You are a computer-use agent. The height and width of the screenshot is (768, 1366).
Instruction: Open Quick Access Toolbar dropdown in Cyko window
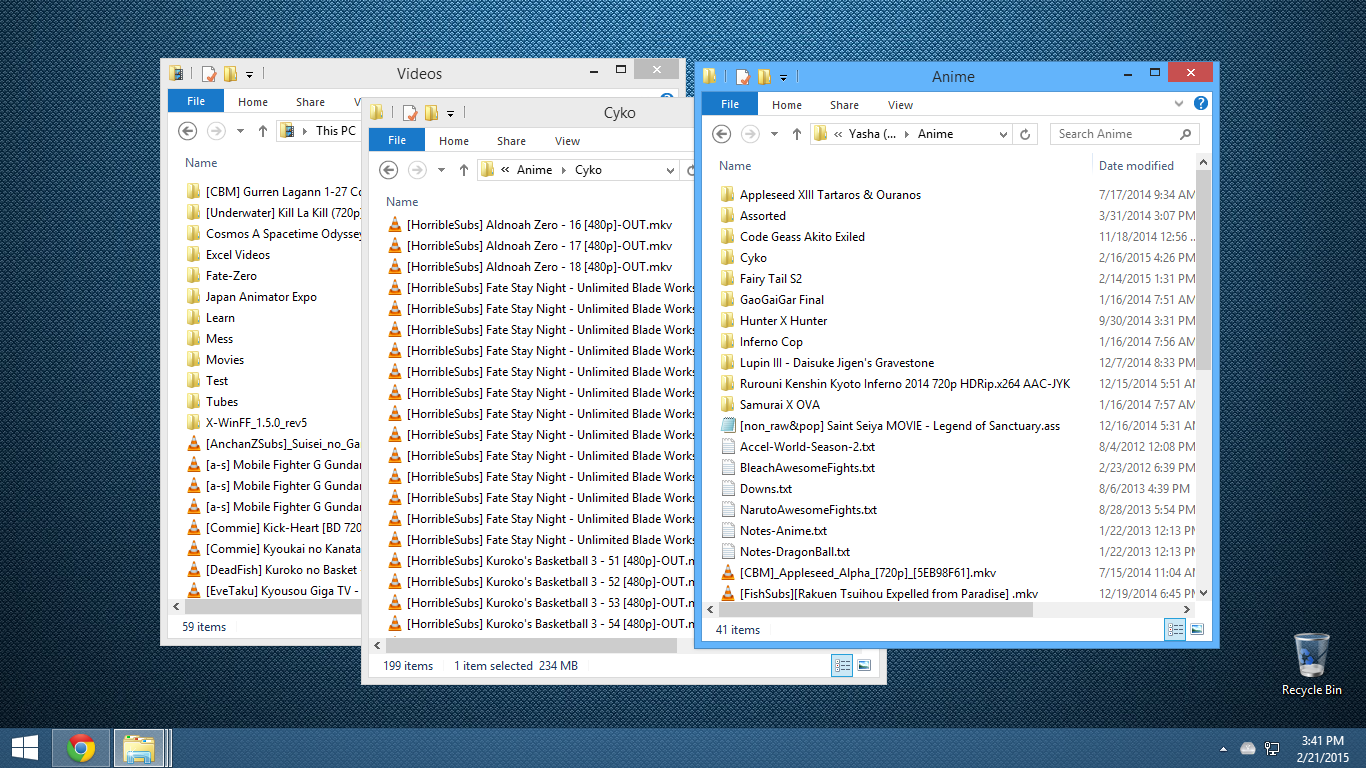pyautogui.click(x=451, y=113)
